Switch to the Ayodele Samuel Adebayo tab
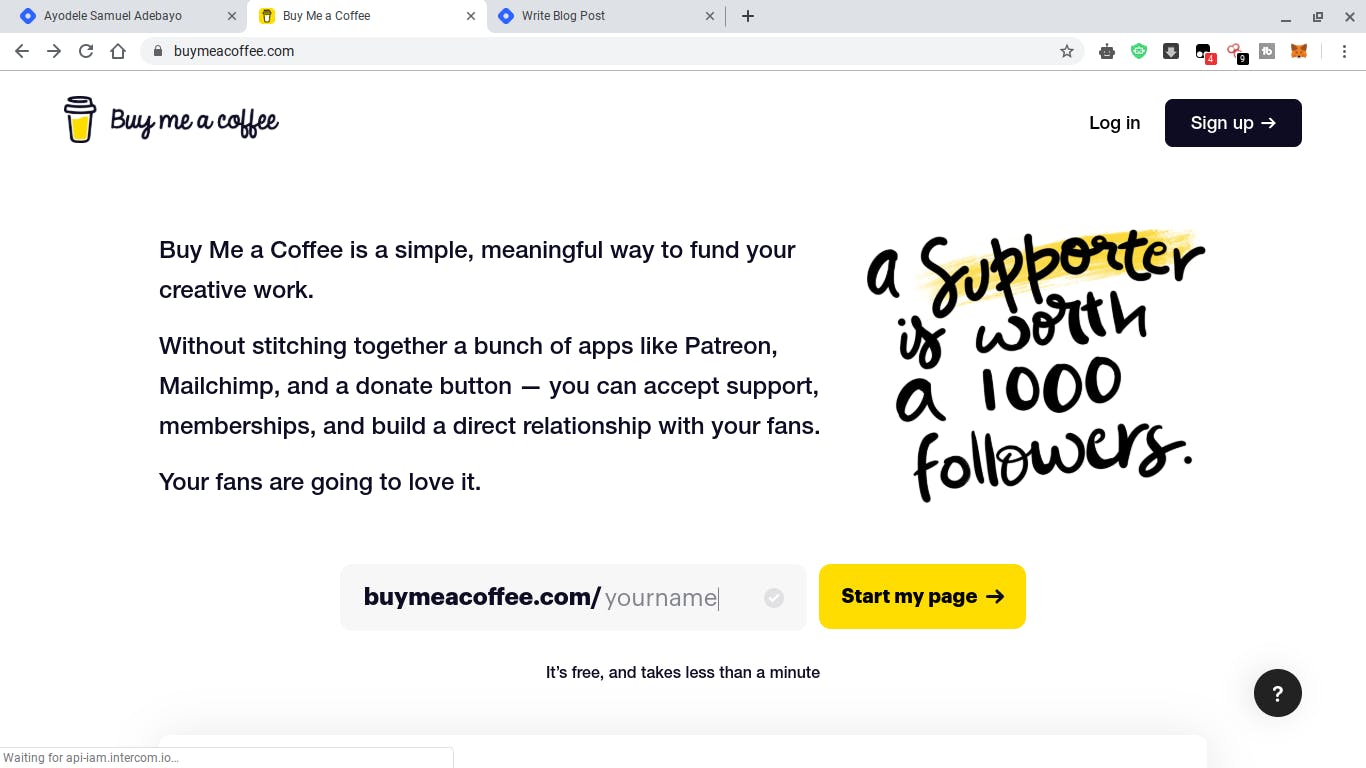This screenshot has height=768, width=1366. pos(113,16)
